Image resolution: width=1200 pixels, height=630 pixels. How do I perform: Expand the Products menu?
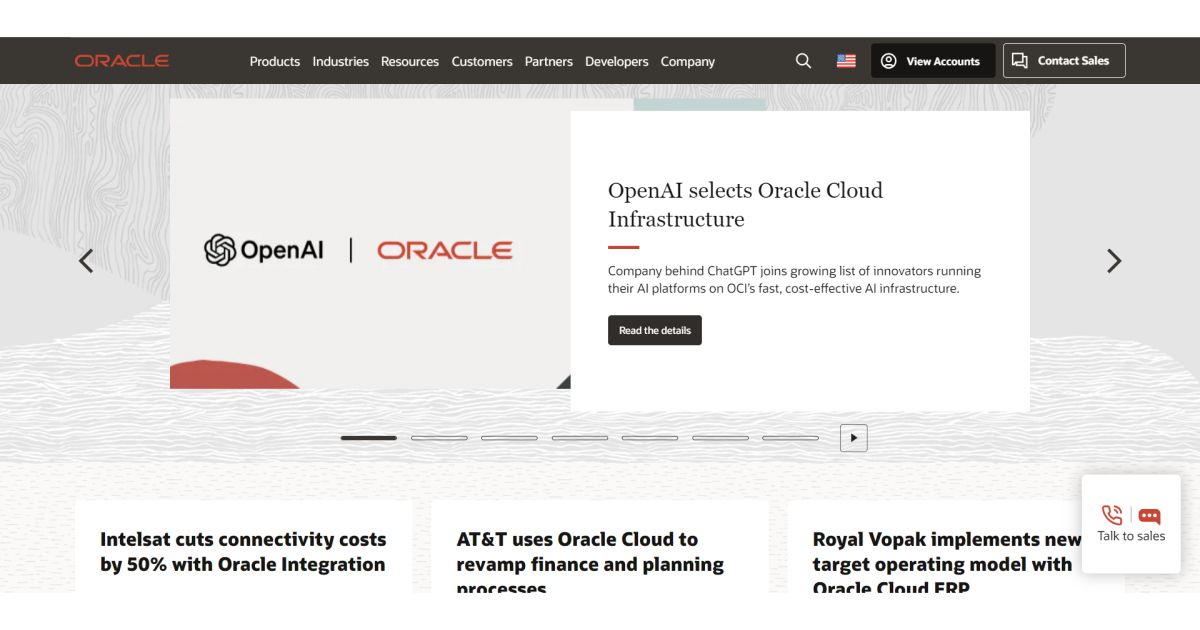[274, 61]
